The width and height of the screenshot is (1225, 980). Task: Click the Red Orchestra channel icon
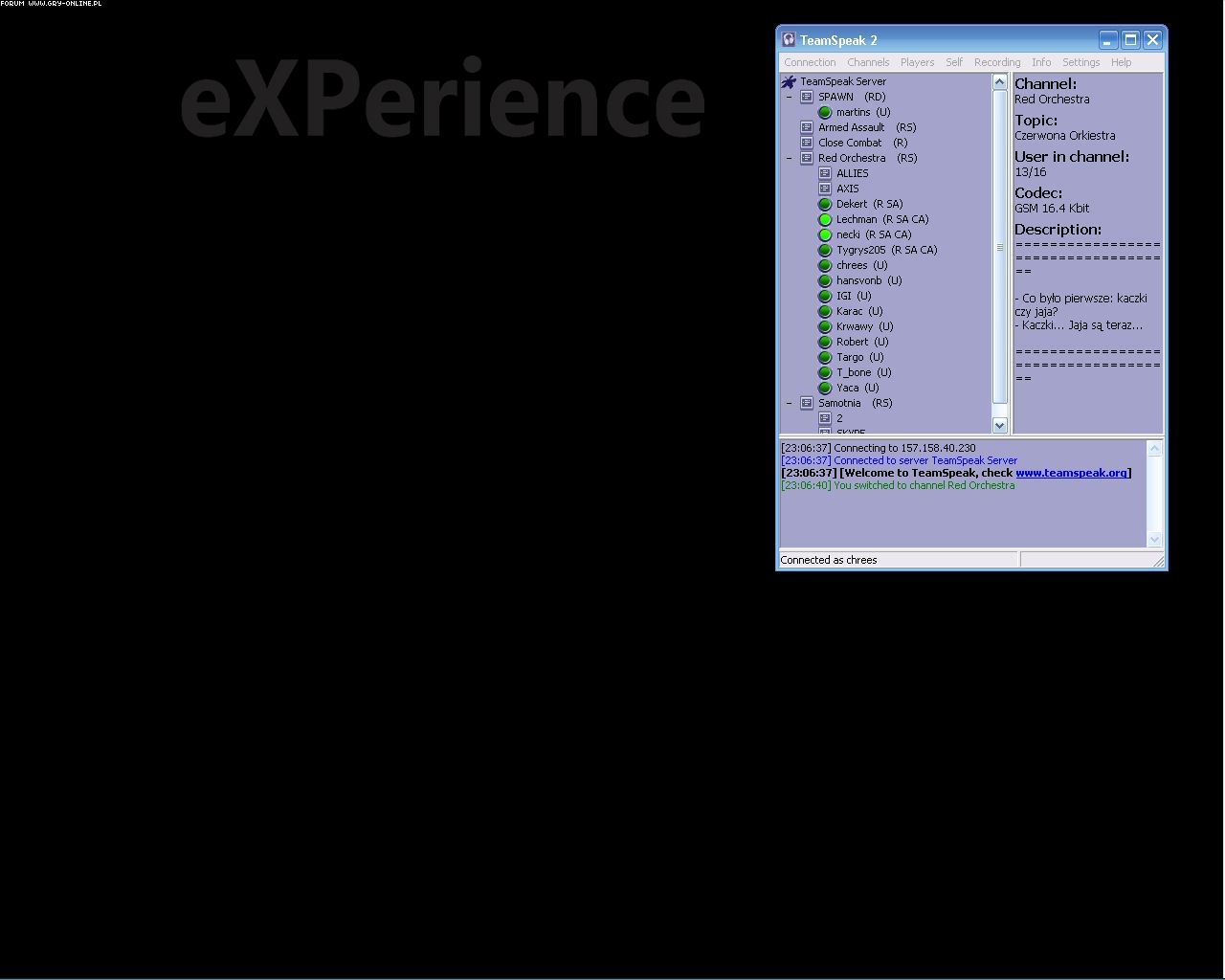tap(807, 158)
